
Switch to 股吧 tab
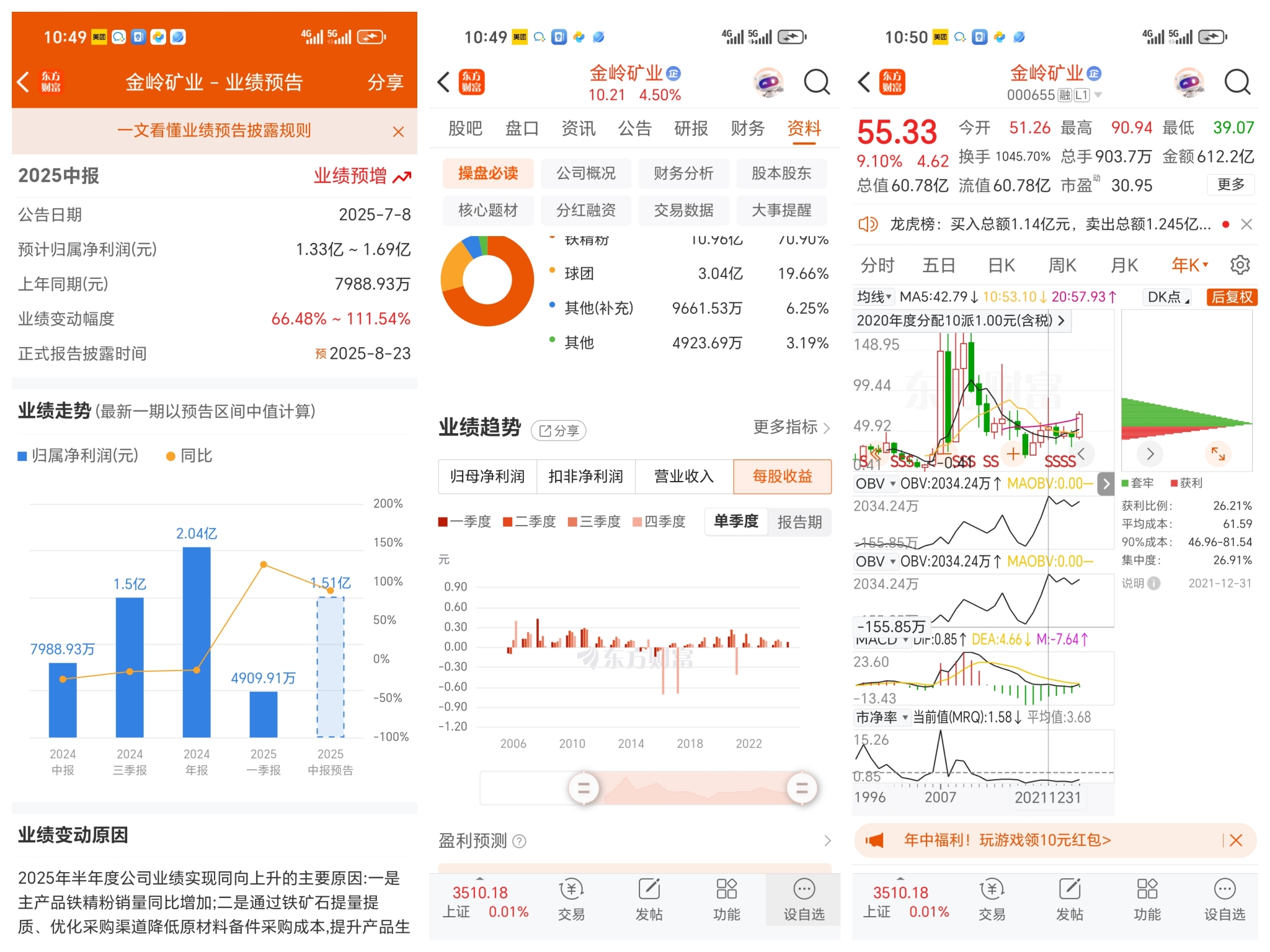(465, 128)
